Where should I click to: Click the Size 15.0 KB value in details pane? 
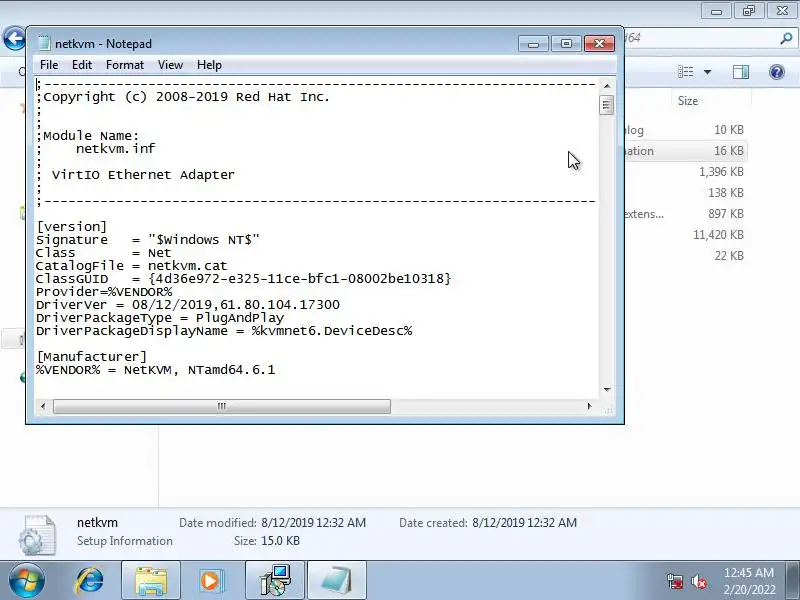[x=281, y=541]
